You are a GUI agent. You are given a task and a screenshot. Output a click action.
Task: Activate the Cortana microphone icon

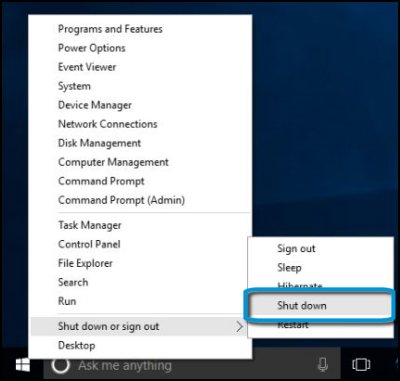pyautogui.click(x=323, y=365)
